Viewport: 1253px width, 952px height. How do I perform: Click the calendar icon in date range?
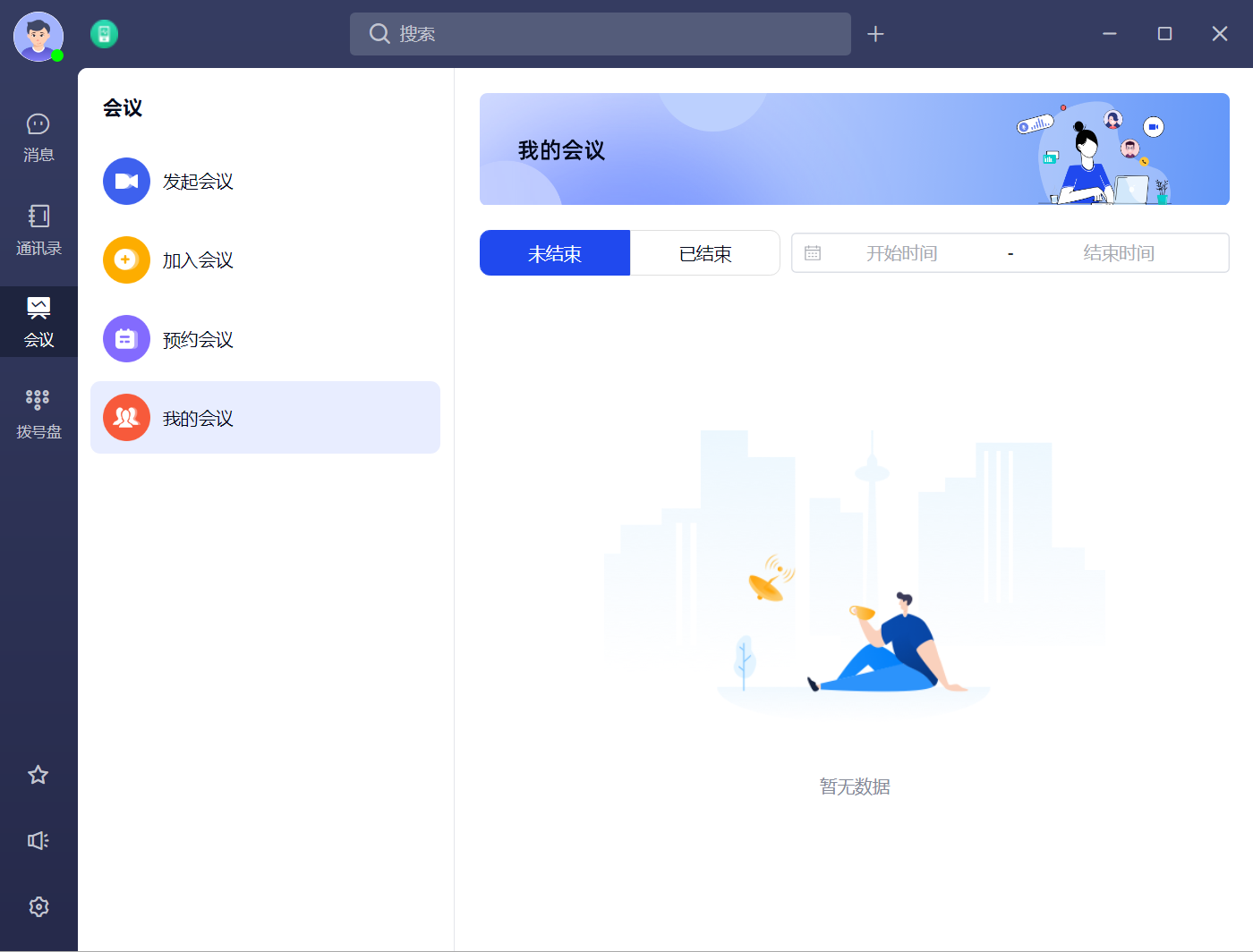point(813,253)
